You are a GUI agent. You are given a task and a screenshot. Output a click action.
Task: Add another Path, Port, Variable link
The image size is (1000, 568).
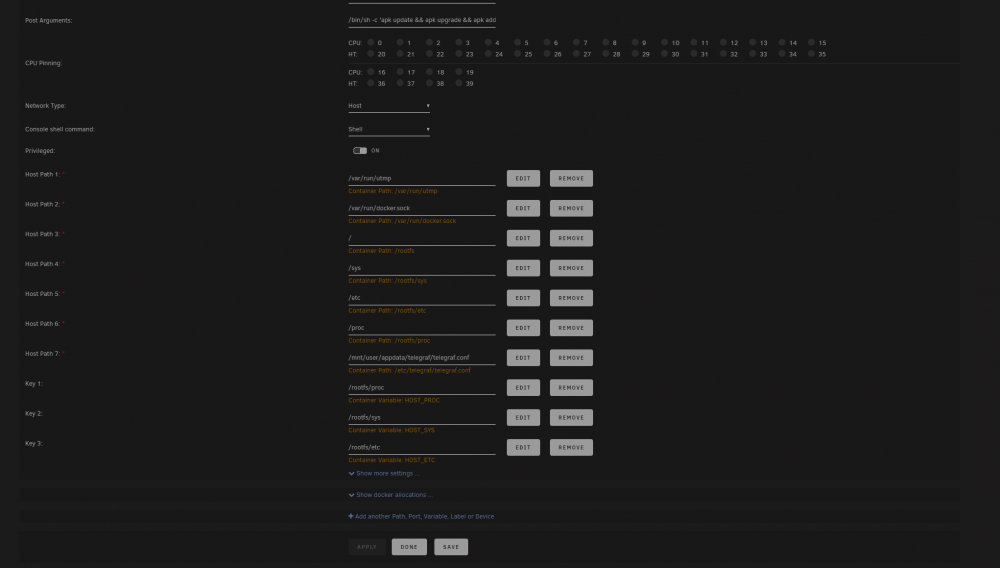[x=421, y=516]
